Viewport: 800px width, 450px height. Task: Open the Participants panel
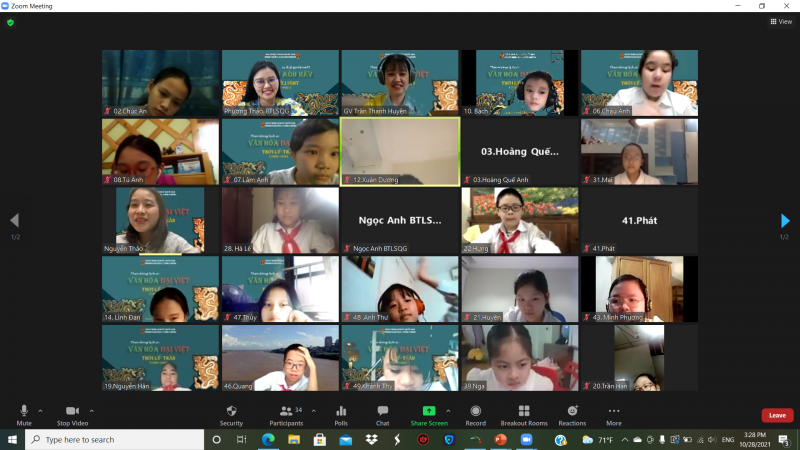tap(286, 415)
